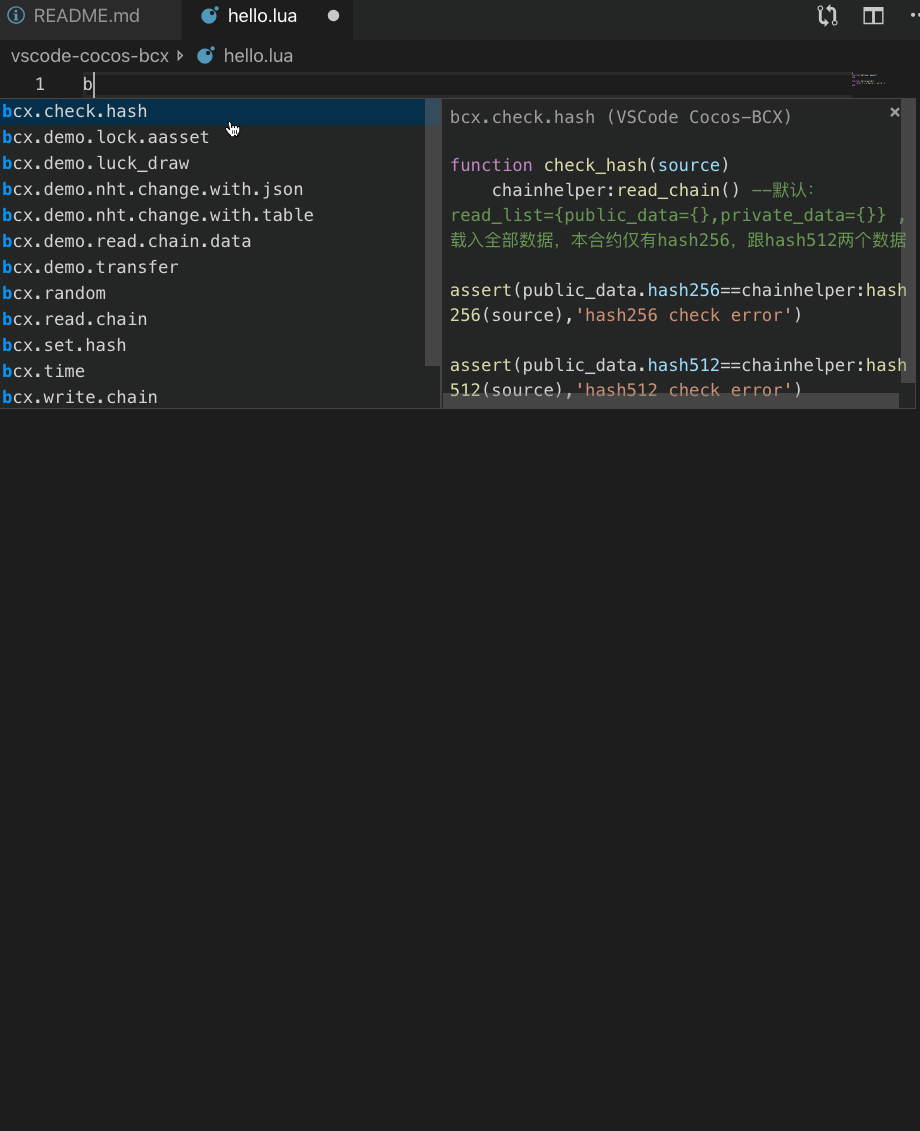Click the 'hash512 check error' string
Image resolution: width=920 pixels, height=1131 pixels.
[683, 390]
